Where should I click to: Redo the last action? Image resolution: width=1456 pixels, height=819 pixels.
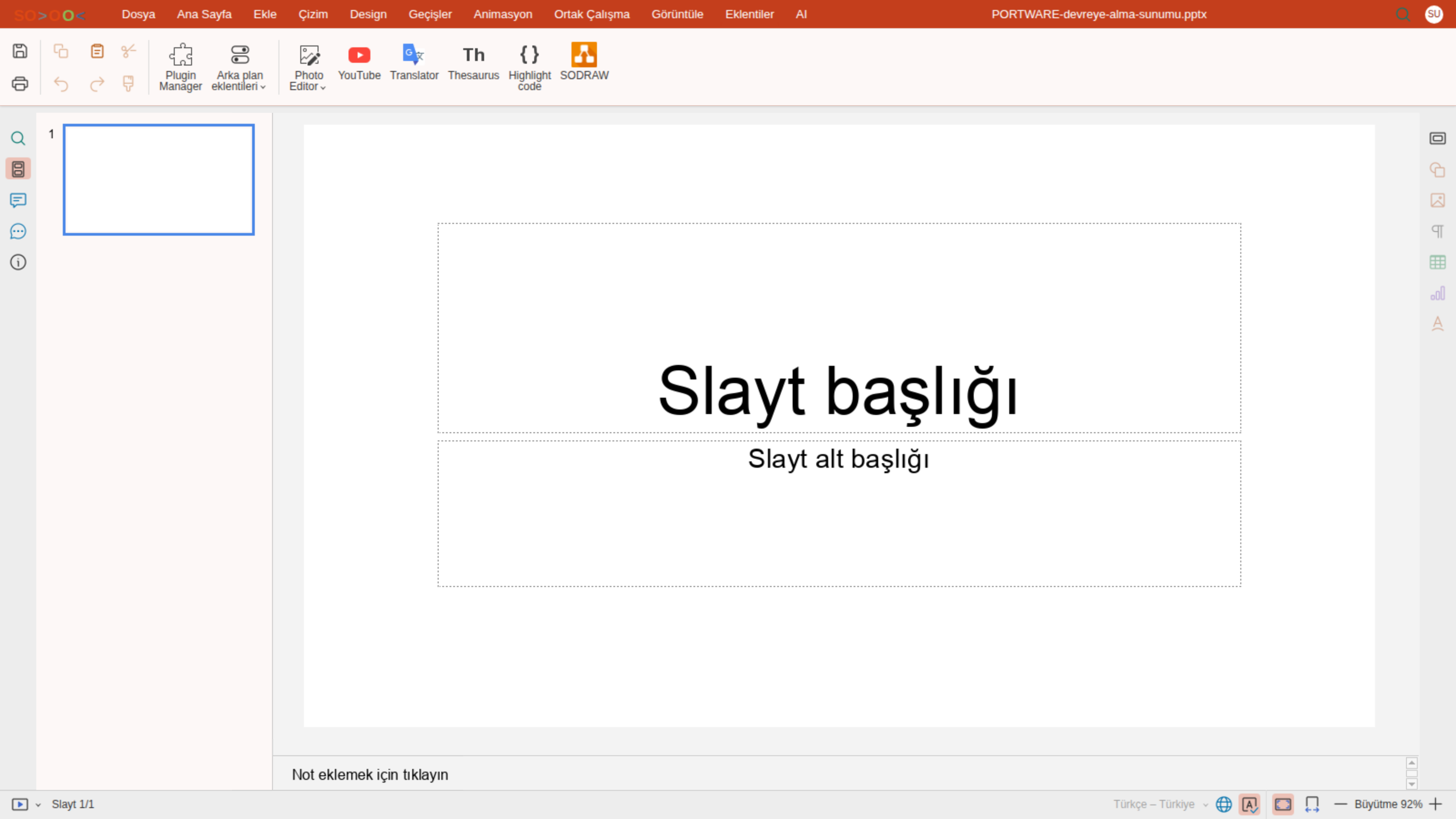pyautogui.click(x=97, y=84)
